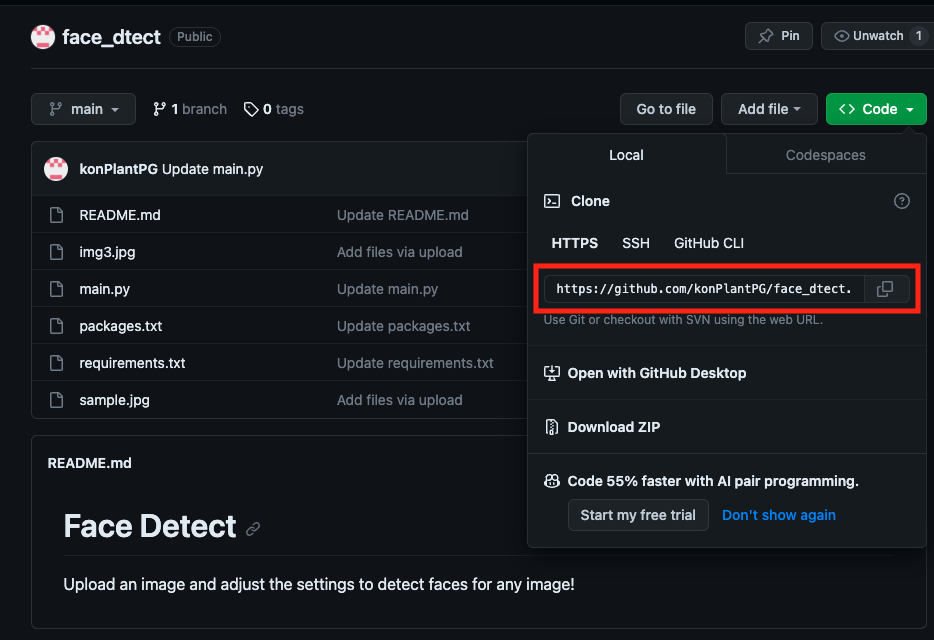Open the packages.txt file
This screenshot has width=934, height=640.
click(x=121, y=326)
